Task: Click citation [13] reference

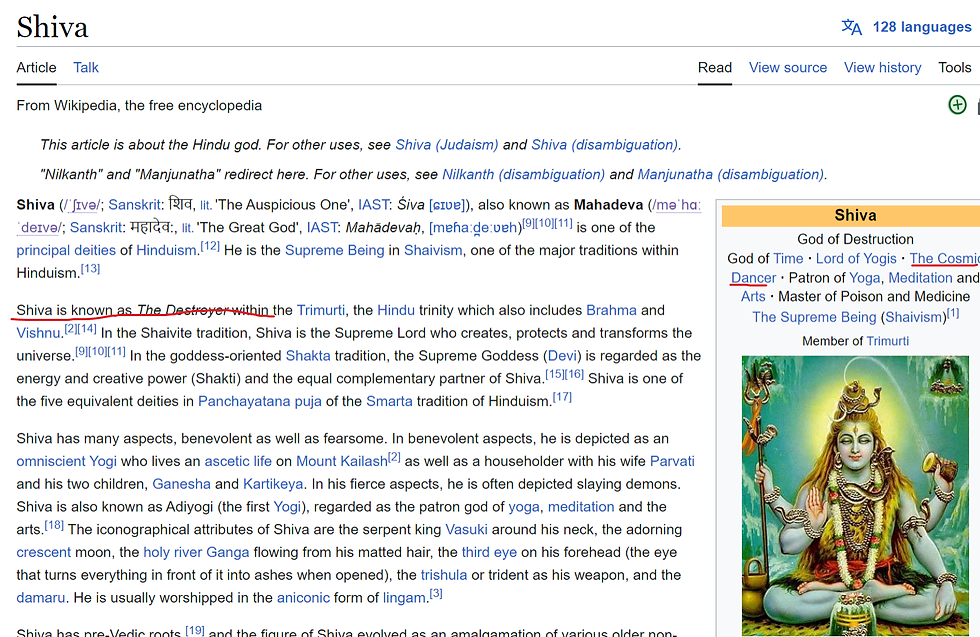Action: click(90, 269)
